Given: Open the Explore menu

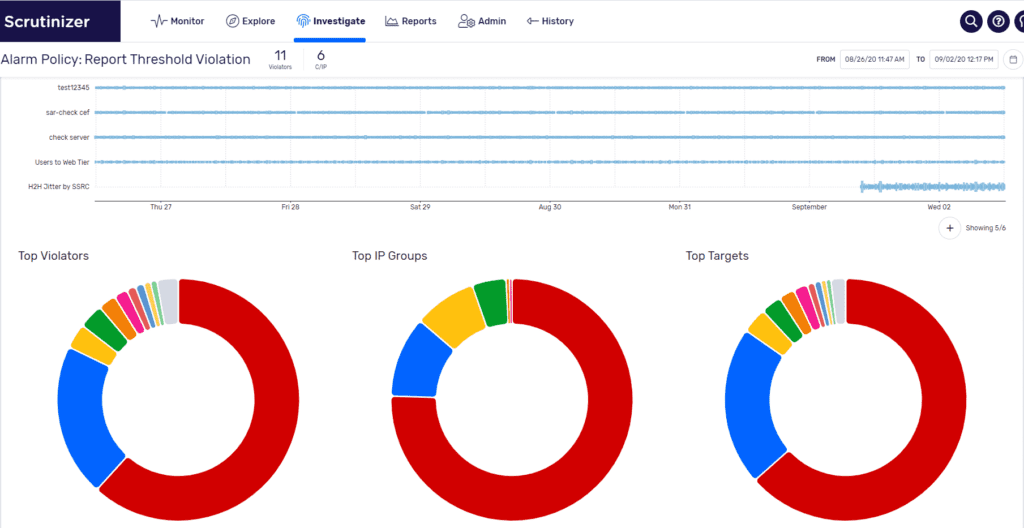Looking at the screenshot, I should coord(250,21).
